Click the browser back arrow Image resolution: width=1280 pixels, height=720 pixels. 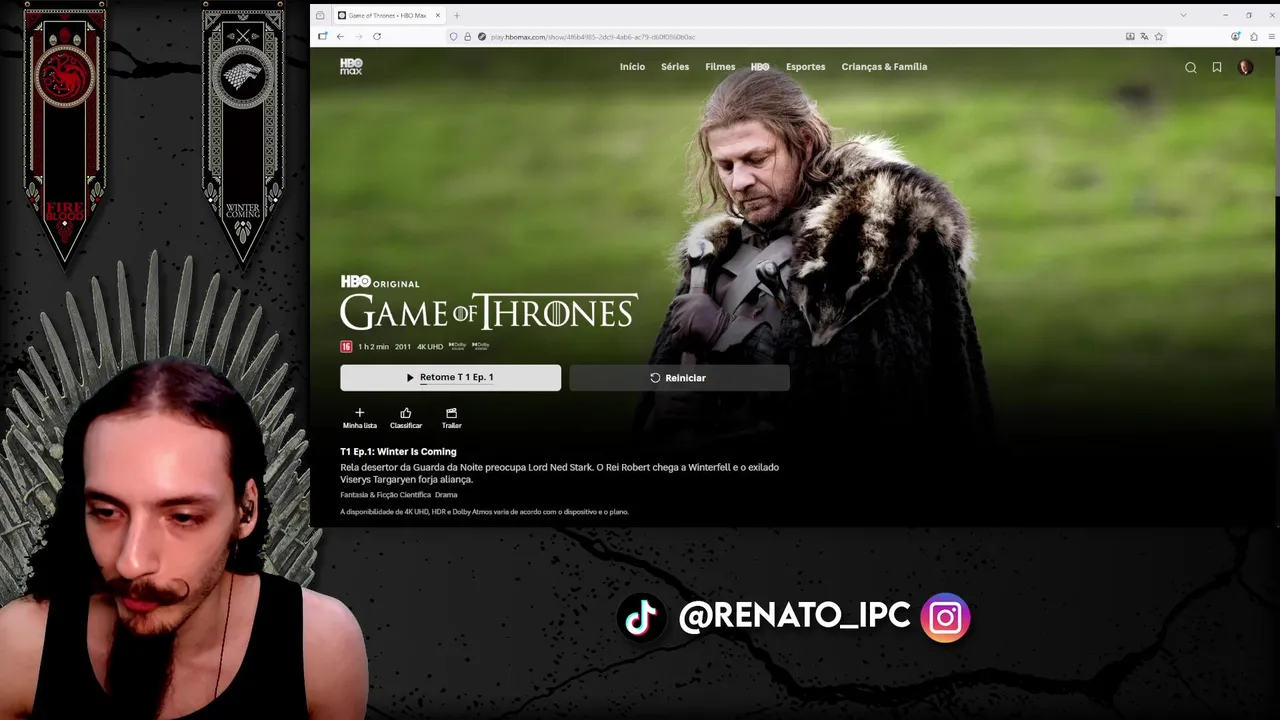pos(340,36)
